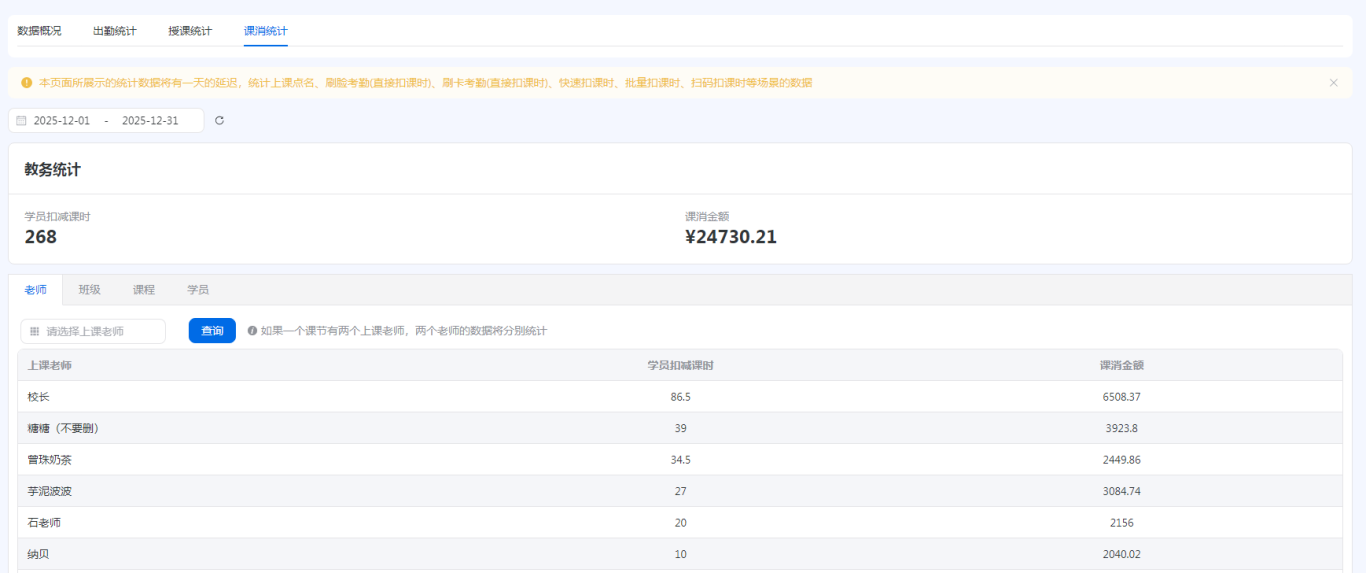Click the info icon next to 查询
Viewport: 1366px width, 573px height.
pos(252,331)
